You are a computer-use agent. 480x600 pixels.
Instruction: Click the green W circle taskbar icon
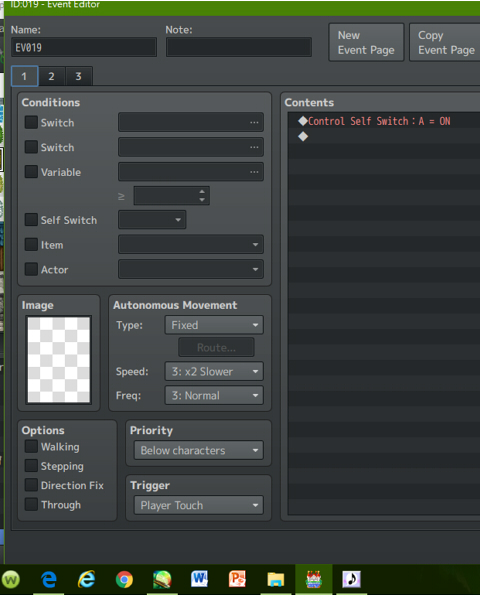[11, 580]
